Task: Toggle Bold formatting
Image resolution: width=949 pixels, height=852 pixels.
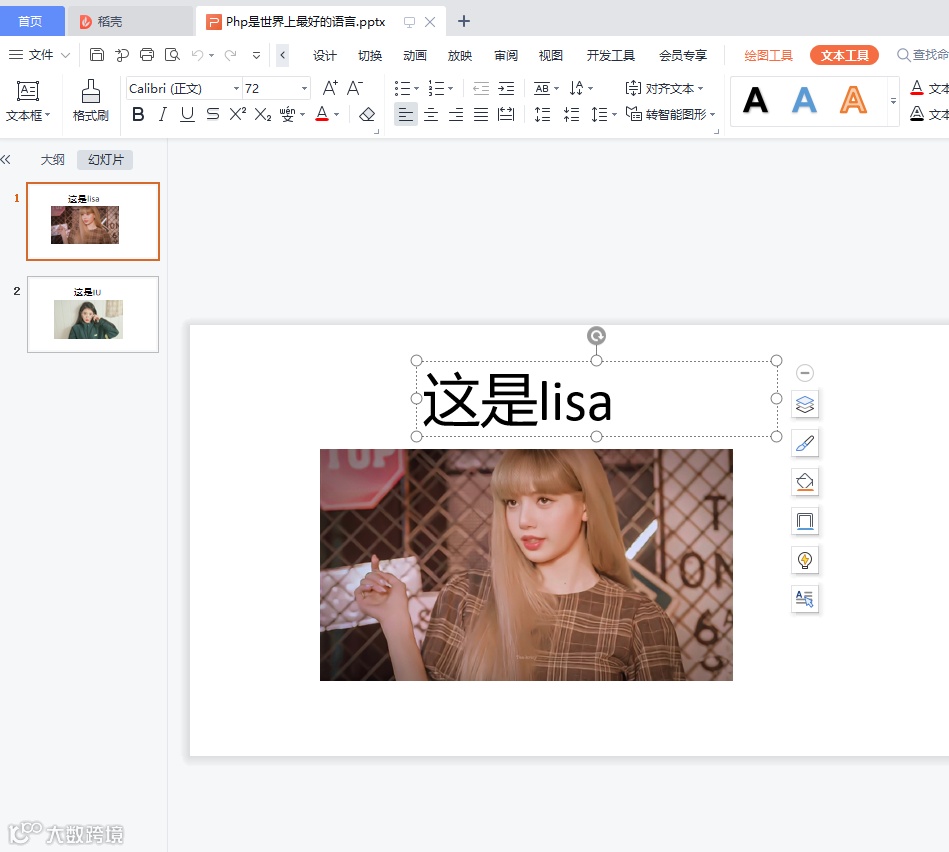Action: [x=138, y=114]
